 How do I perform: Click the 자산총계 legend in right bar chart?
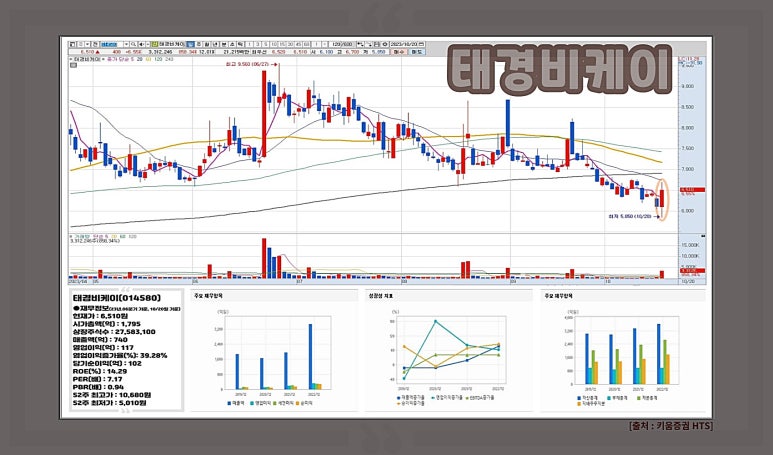coord(589,398)
